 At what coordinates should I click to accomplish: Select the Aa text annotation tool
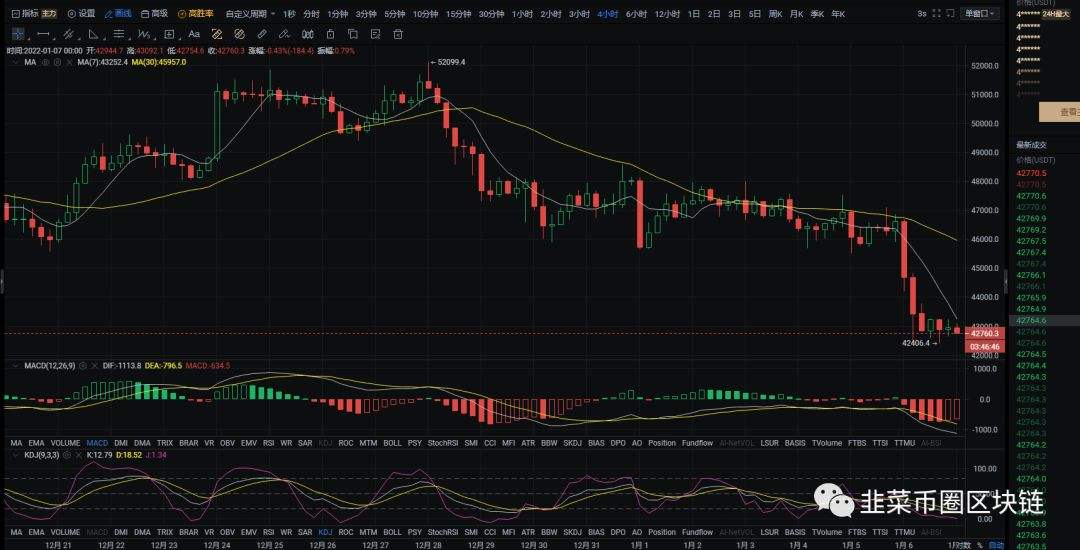coord(194,34)
